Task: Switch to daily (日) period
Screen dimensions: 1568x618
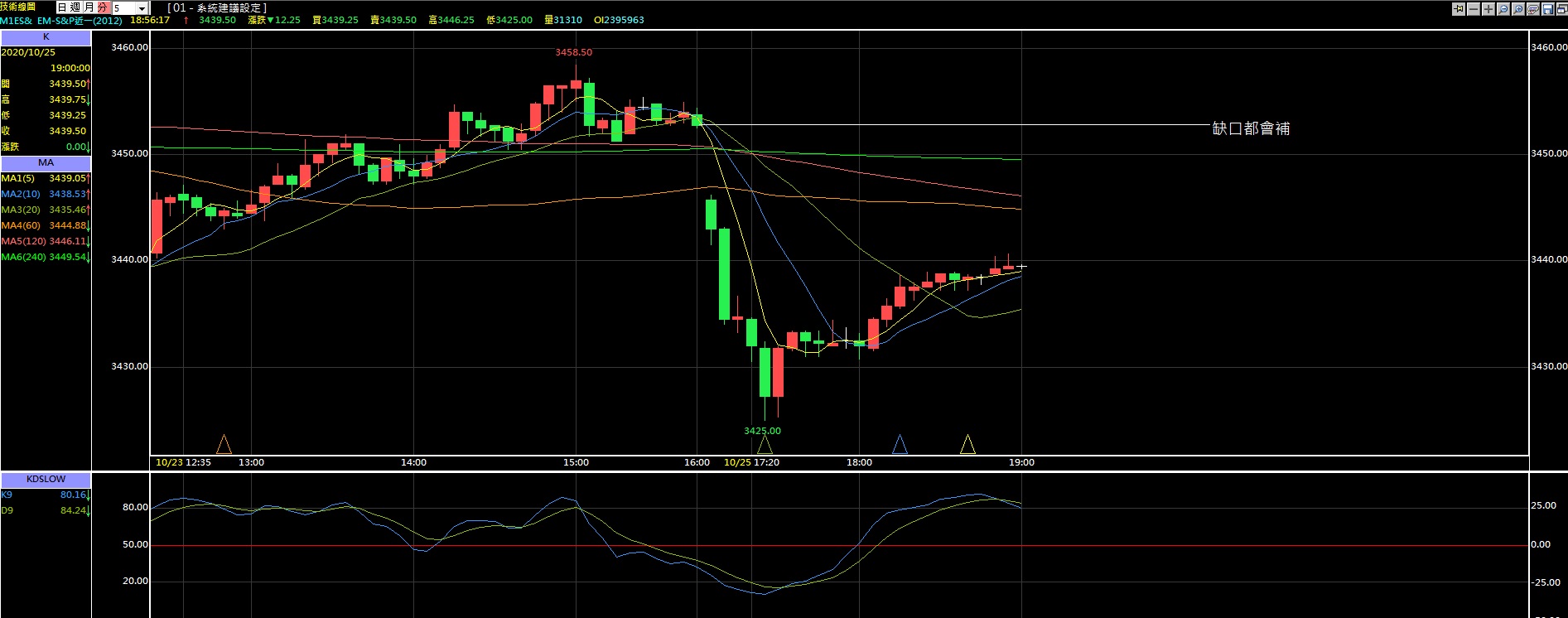Action: coord(61,7)
